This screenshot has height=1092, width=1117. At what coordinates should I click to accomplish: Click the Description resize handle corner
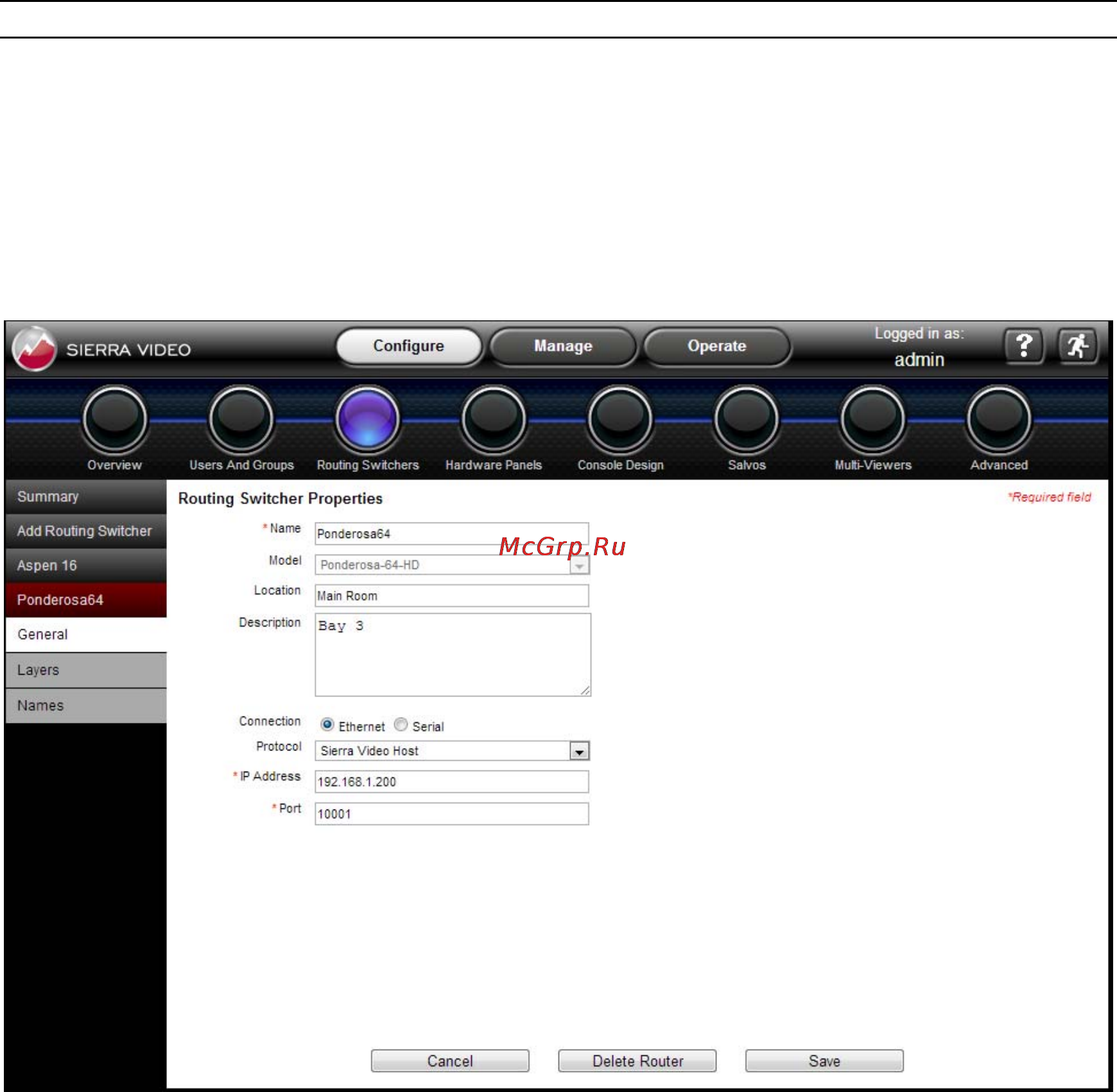pos(585,691)
